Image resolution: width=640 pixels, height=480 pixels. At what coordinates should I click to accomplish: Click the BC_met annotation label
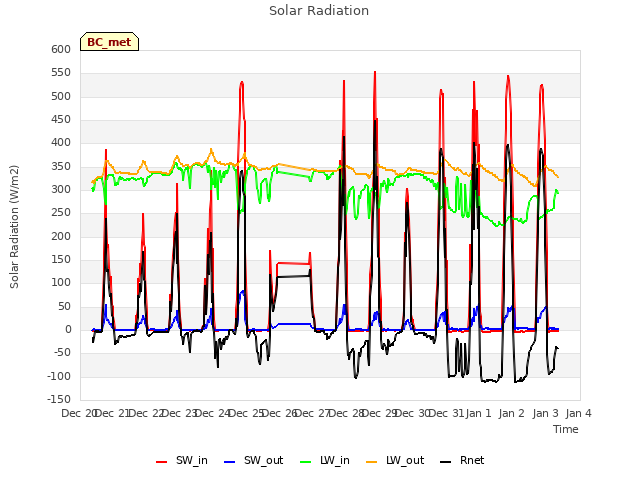109,42
